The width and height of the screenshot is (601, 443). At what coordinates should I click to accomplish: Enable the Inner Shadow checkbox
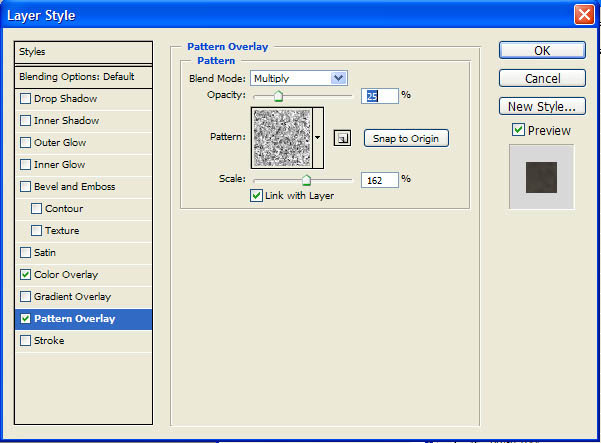(25, 121)
